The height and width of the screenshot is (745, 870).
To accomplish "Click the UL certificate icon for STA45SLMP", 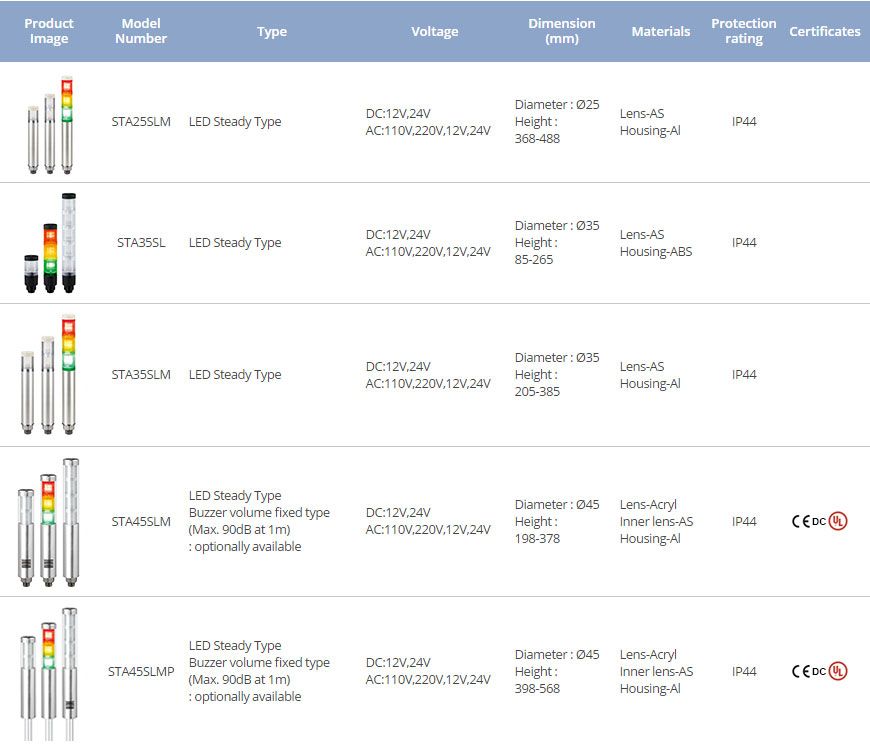I will 838,671.
